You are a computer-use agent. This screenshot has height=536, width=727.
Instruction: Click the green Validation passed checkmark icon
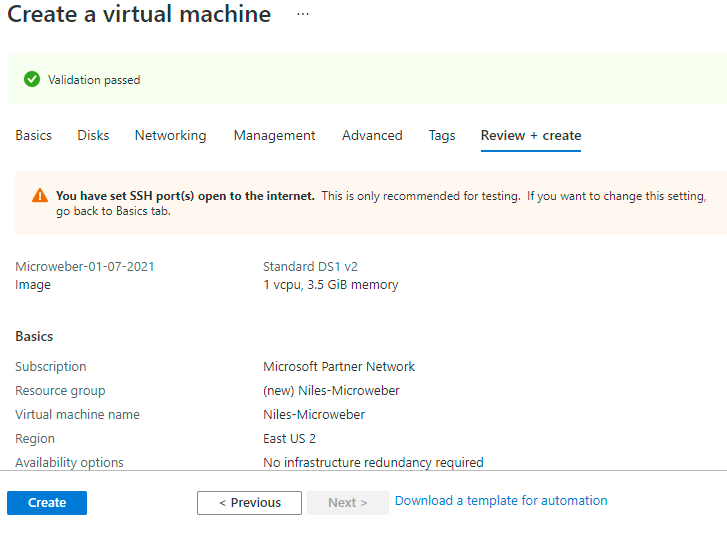[x=32, y=79]
